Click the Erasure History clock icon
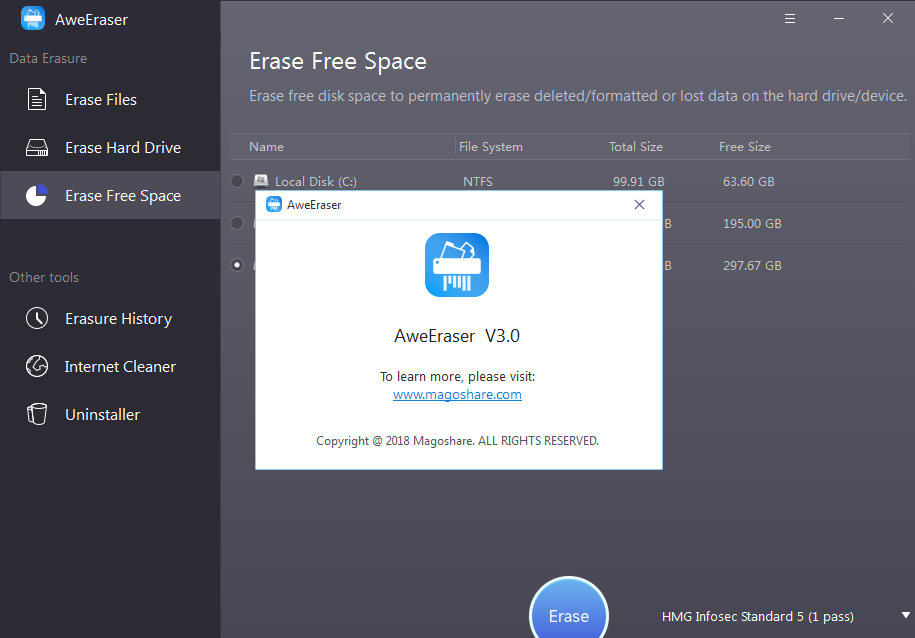Screen dimensions: 915x638 coord(37,318)
